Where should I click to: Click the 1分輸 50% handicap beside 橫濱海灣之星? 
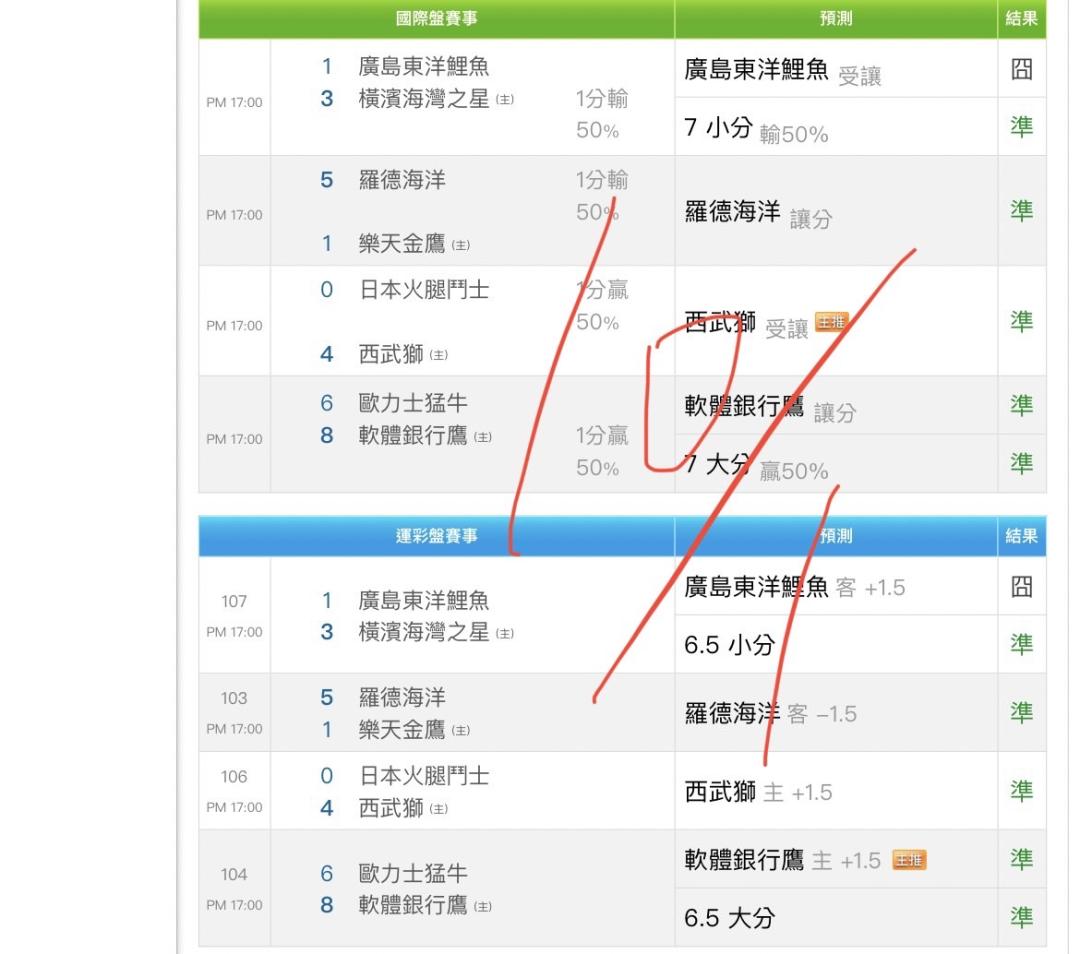coord(601,114)
